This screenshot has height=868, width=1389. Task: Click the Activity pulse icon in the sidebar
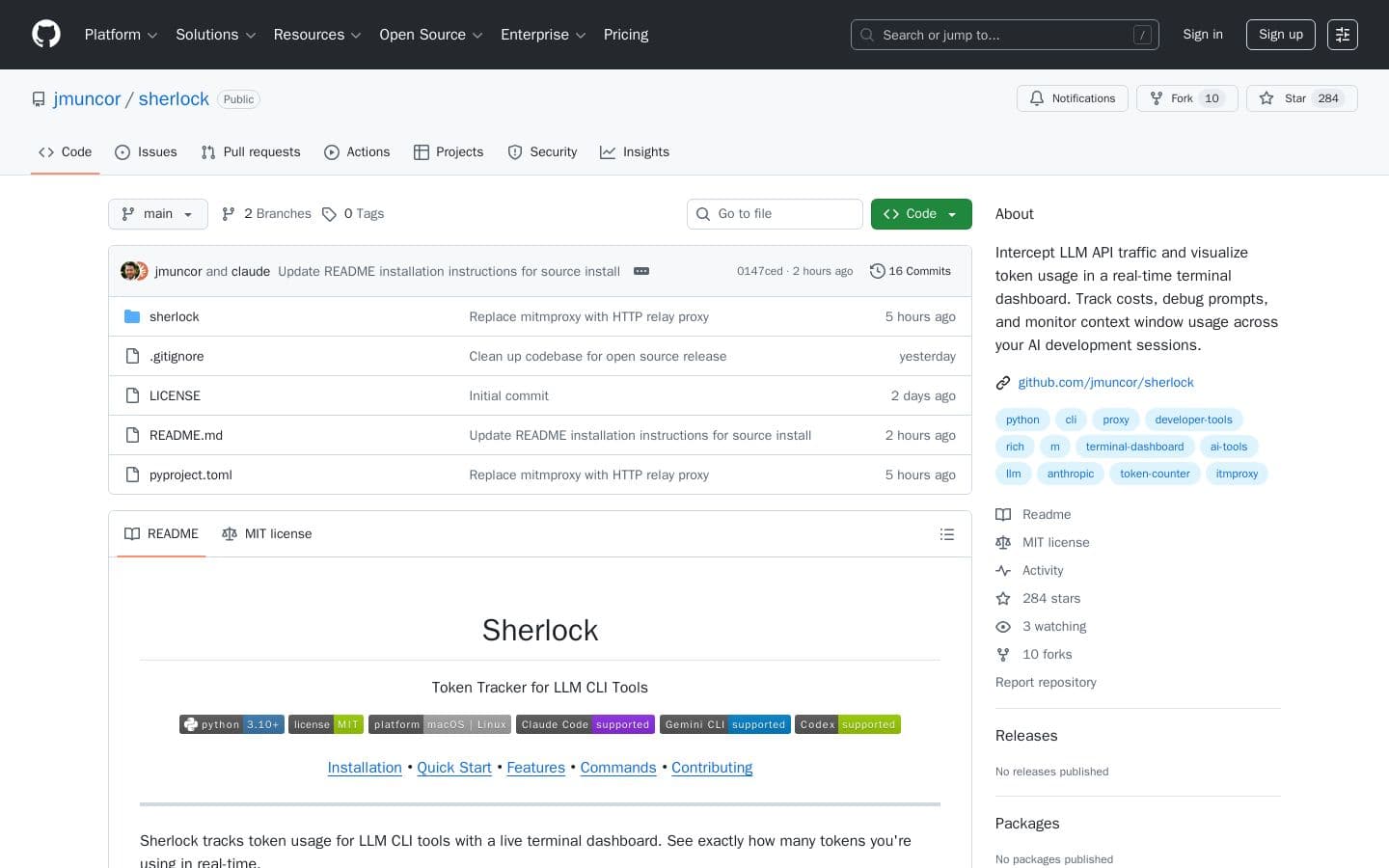point(1003,570)
